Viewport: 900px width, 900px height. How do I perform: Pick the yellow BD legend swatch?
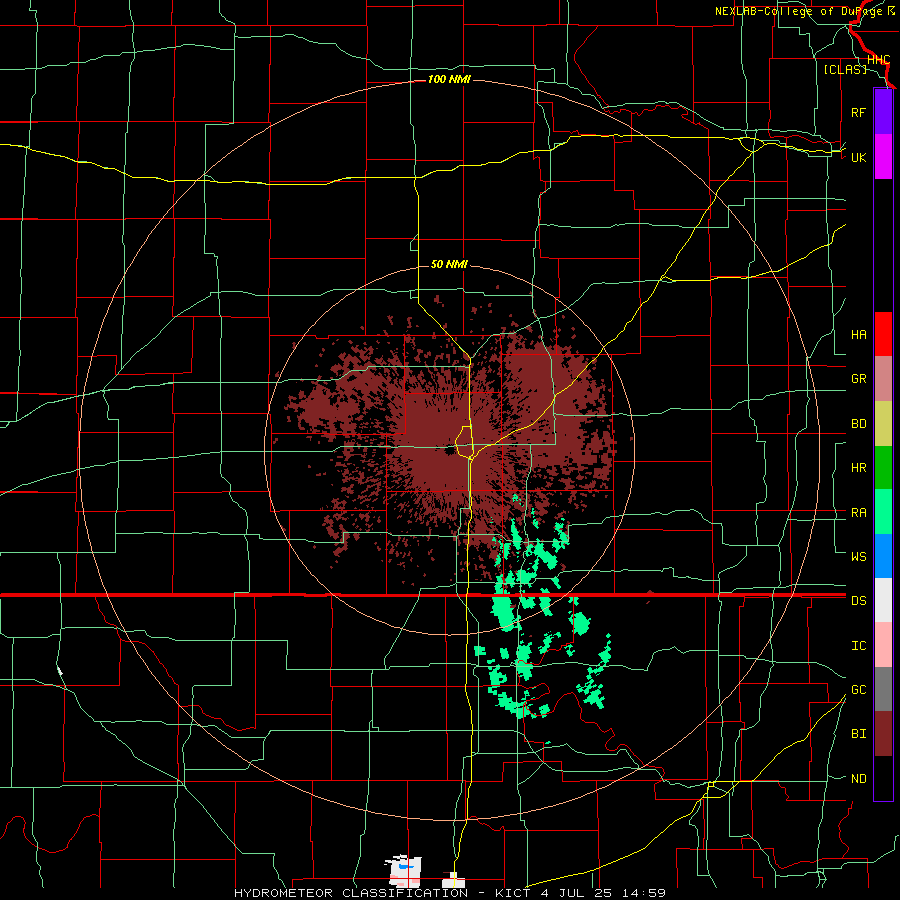click(x=883, y=424)
